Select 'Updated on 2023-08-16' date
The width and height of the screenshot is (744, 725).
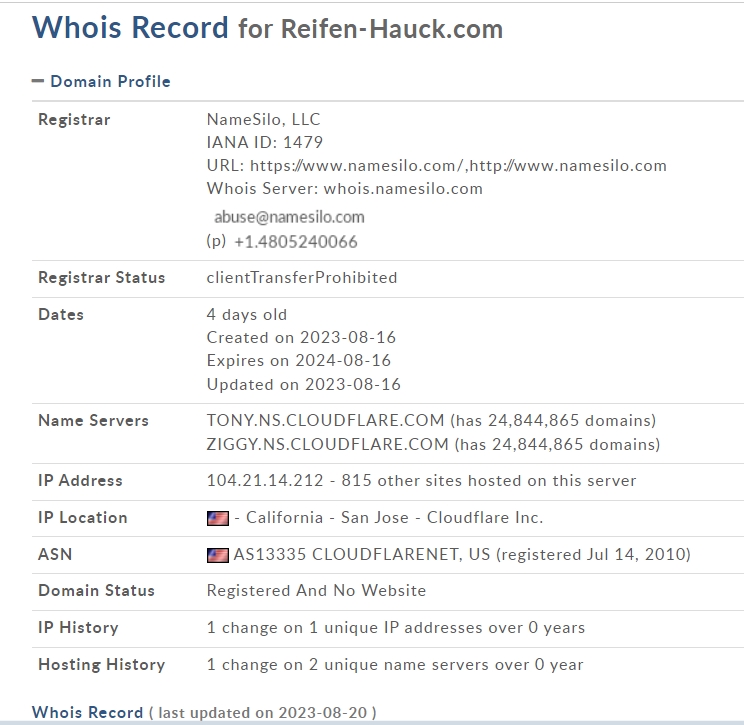[x=304, y=384]
